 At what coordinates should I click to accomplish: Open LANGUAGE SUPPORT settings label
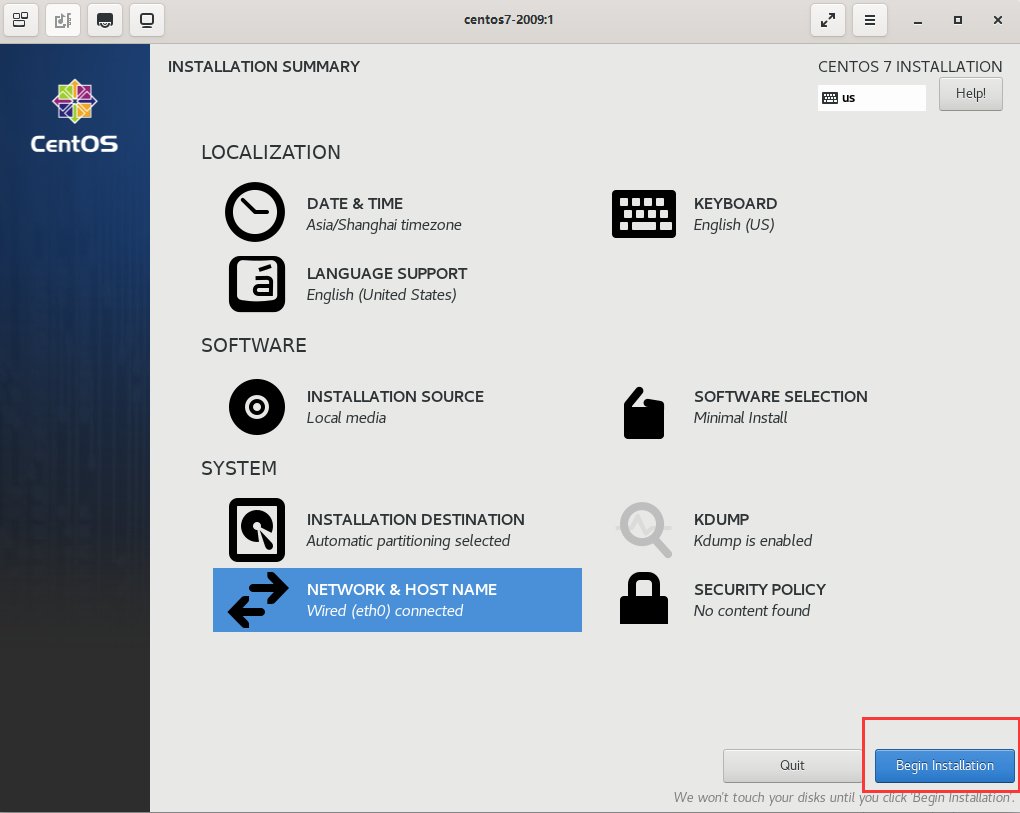tap(387, 274)
